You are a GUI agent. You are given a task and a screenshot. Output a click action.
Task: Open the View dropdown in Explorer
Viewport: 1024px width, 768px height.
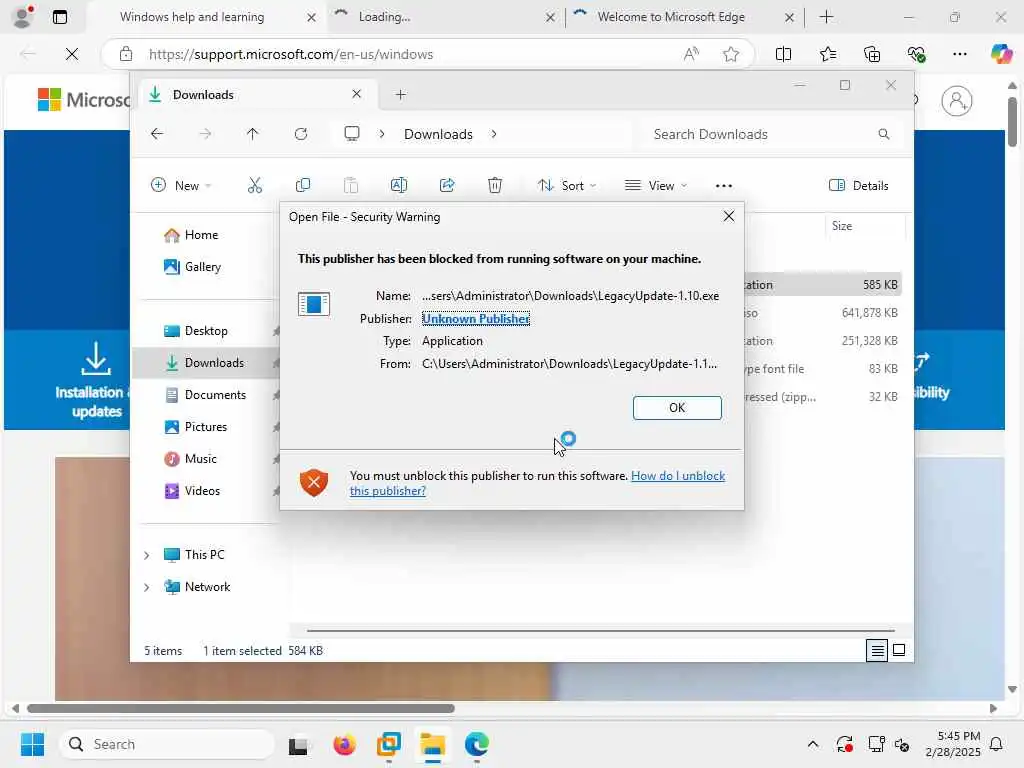coord(656,185)
